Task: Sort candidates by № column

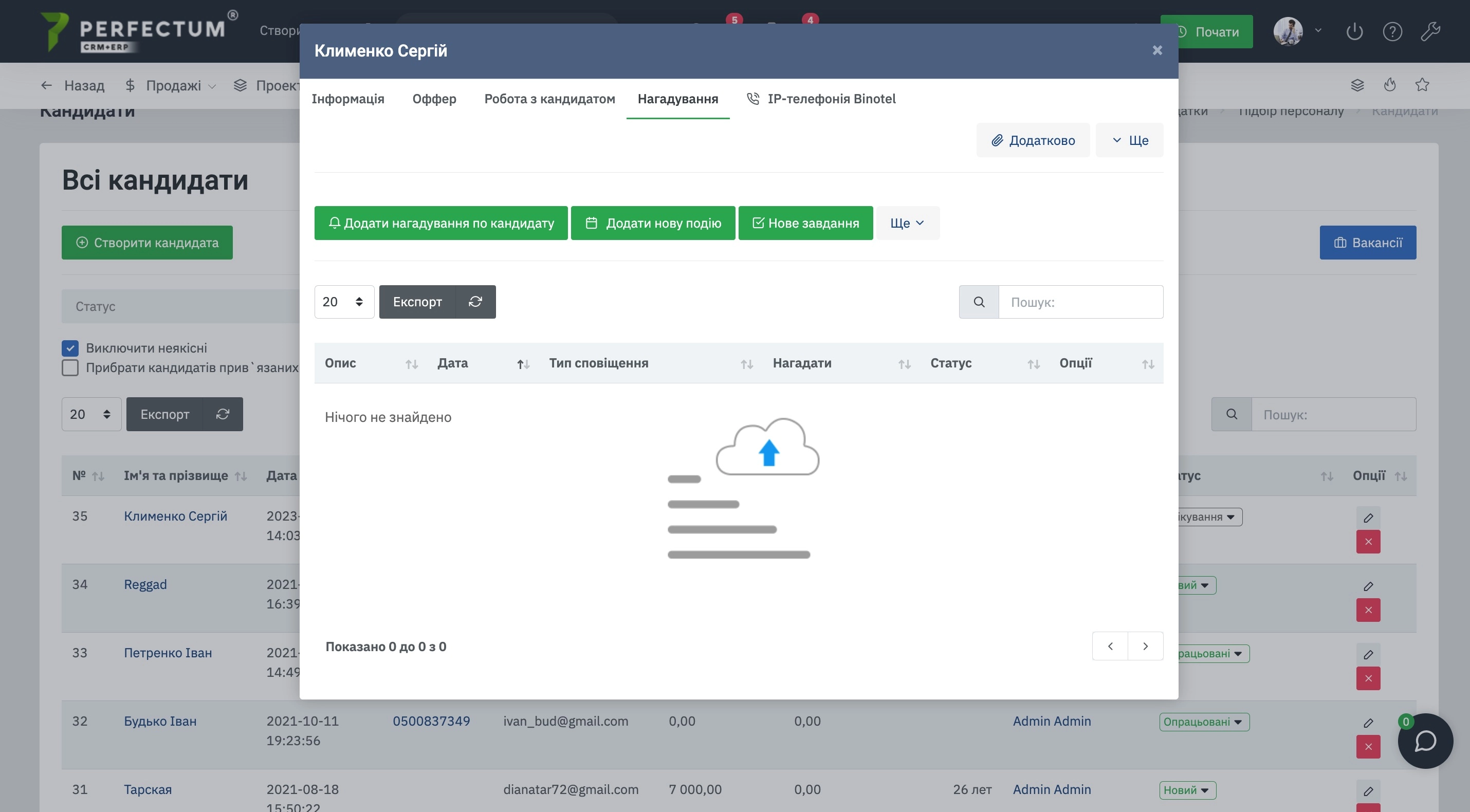Action: [x=88, y=475]
